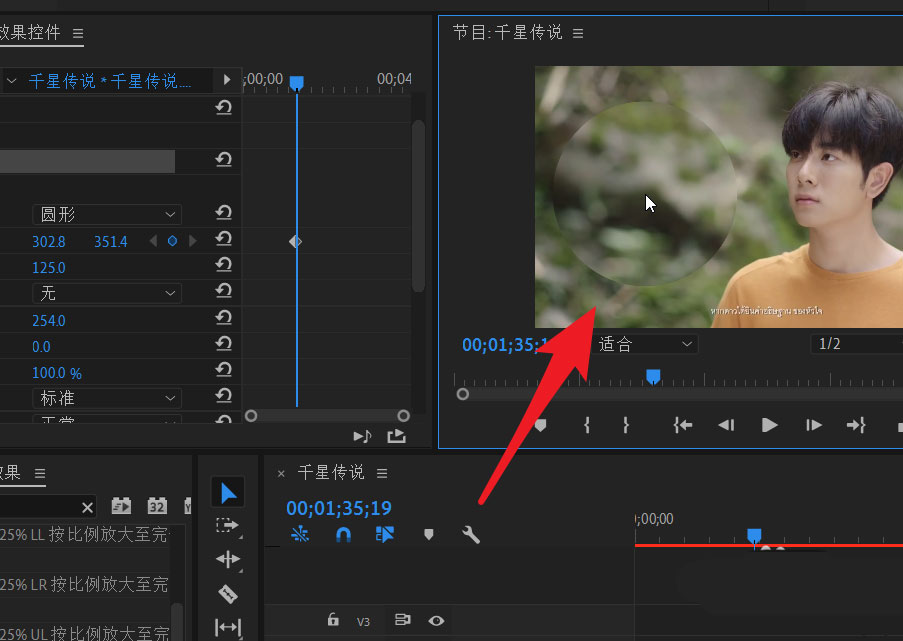Toggle timeline snap magnet
903x641 pixels.
coord(343,535)
